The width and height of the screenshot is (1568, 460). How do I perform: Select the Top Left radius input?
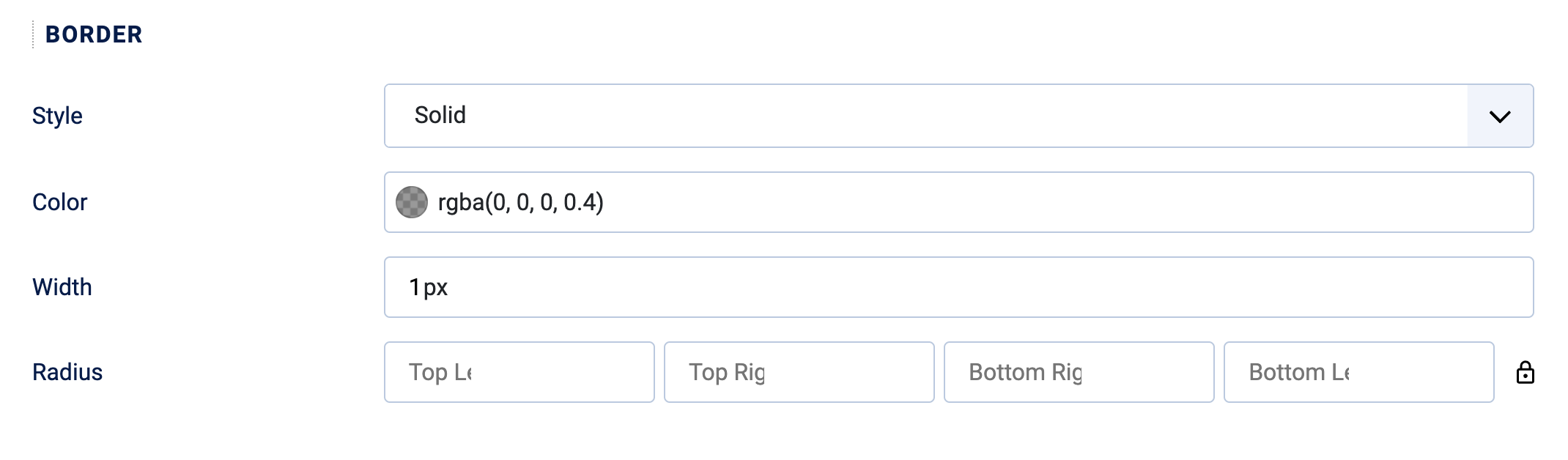[x=519, y=372]
